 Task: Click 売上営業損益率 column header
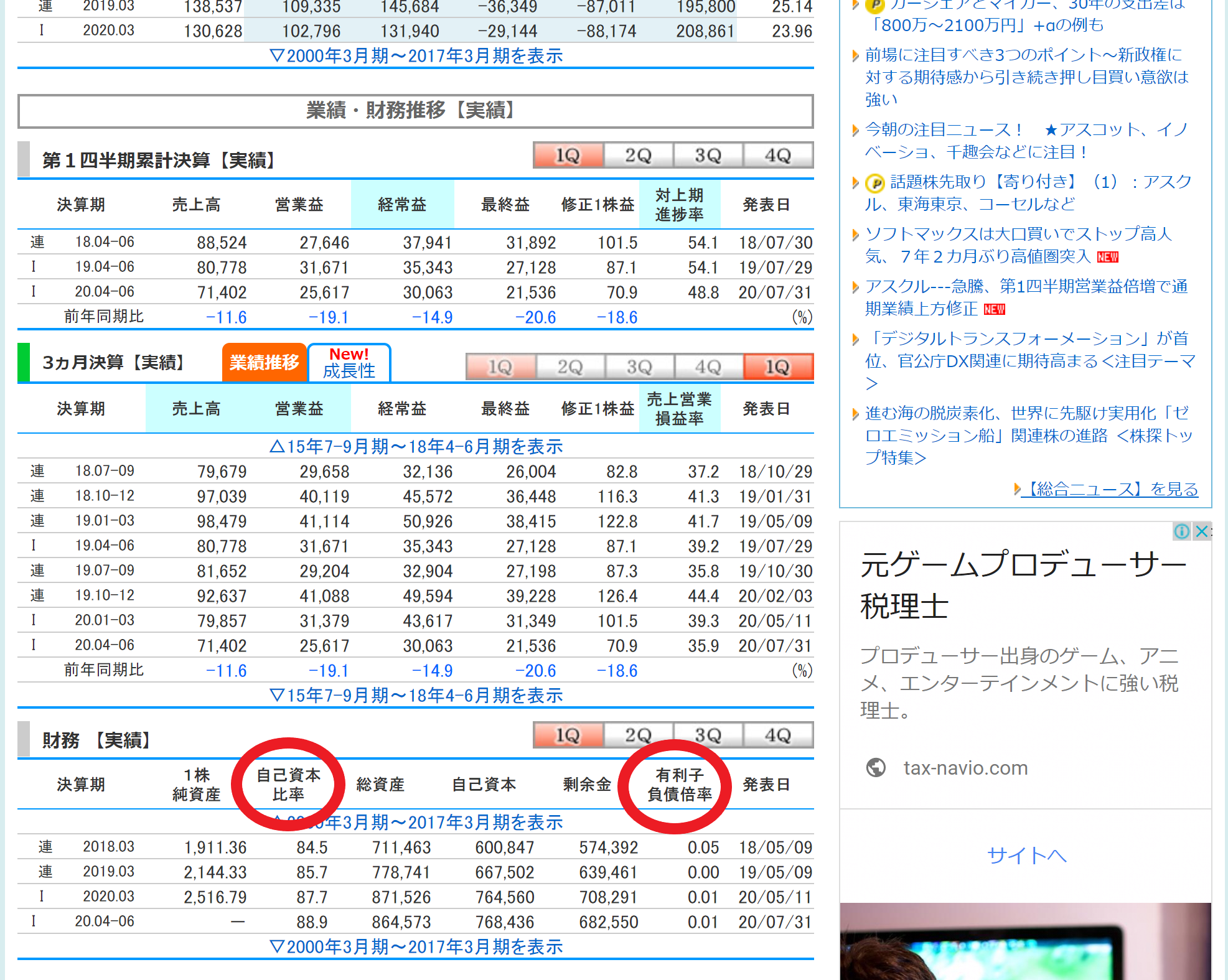pos(680,409)
